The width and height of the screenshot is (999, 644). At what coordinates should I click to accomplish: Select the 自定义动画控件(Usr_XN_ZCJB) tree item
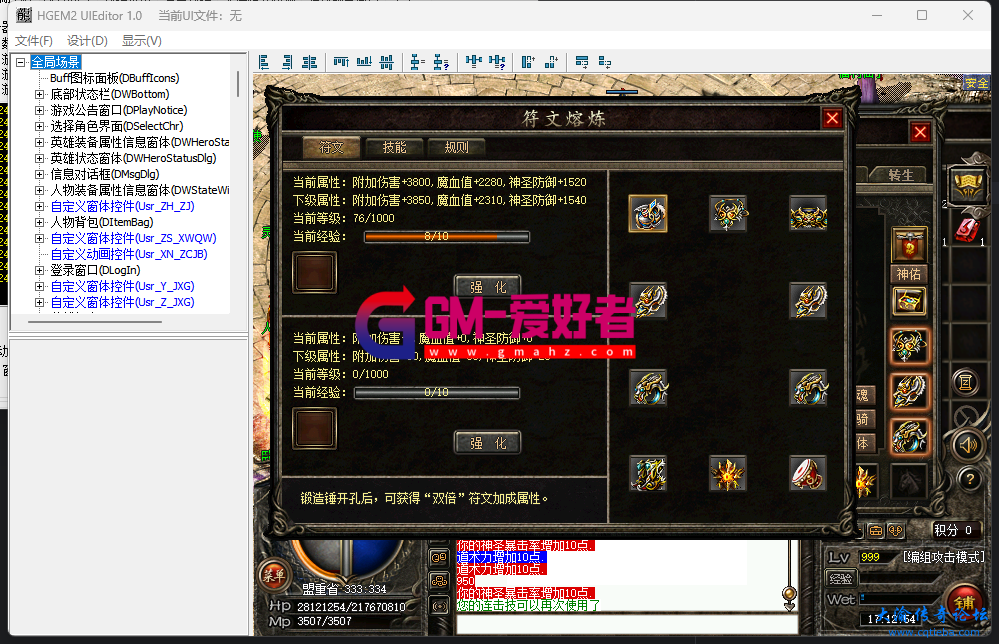point(129,254)
